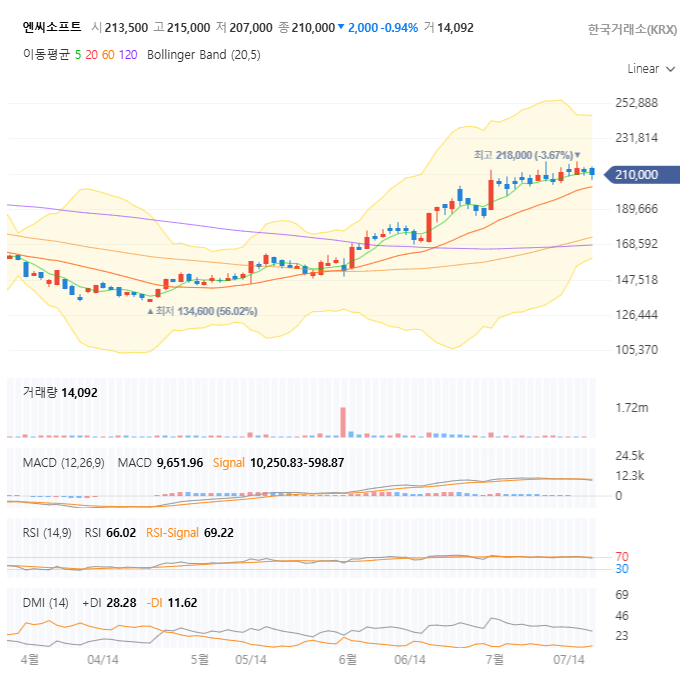680x697 pixels.
Task: Click the orange RSI-Signal label
Action: [x=172, y=533]
